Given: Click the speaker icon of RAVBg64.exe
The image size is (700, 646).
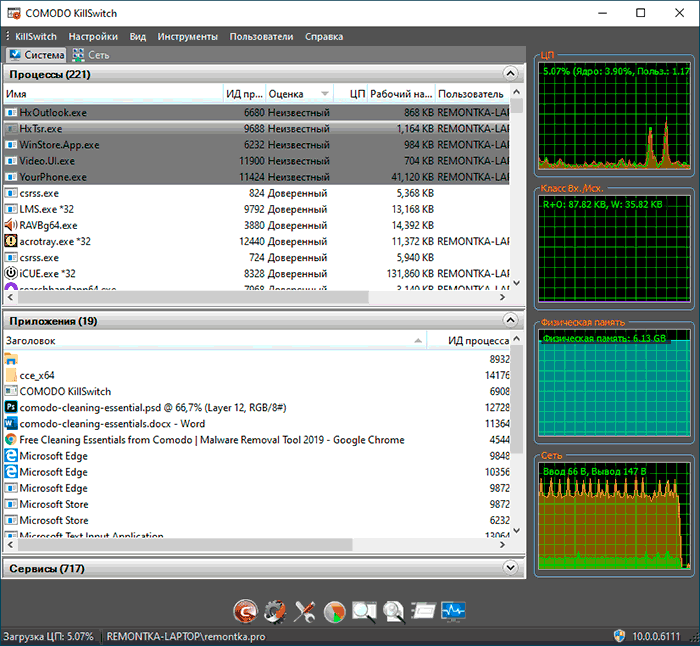Looking at the screenshot, I should pyautogui.click(x=11, y=225).
